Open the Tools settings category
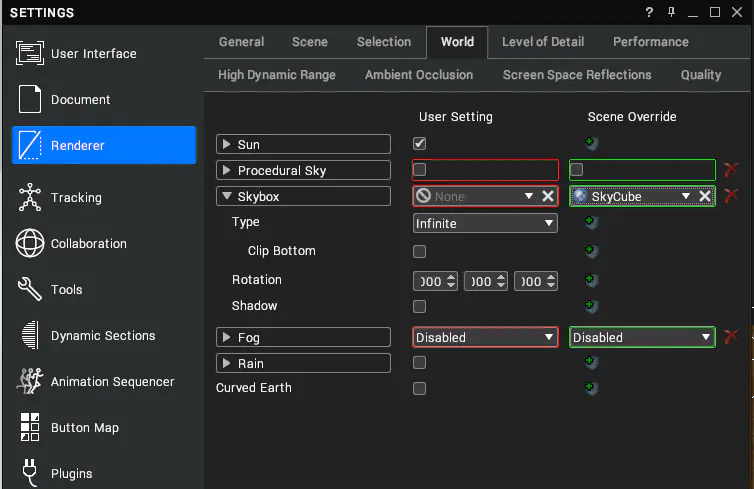 pos(103,289)
